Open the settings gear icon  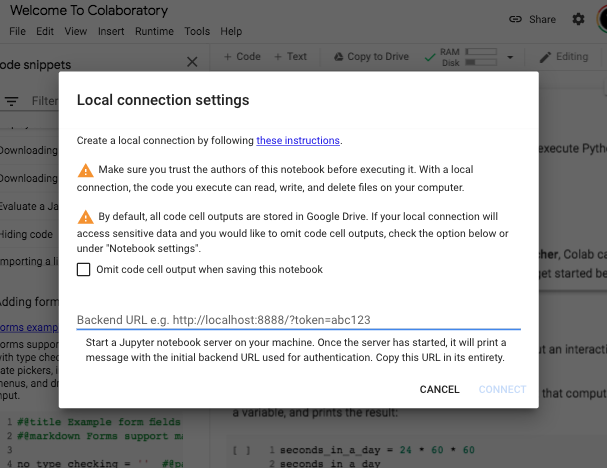pyautogui.click(x=578, y=19)
